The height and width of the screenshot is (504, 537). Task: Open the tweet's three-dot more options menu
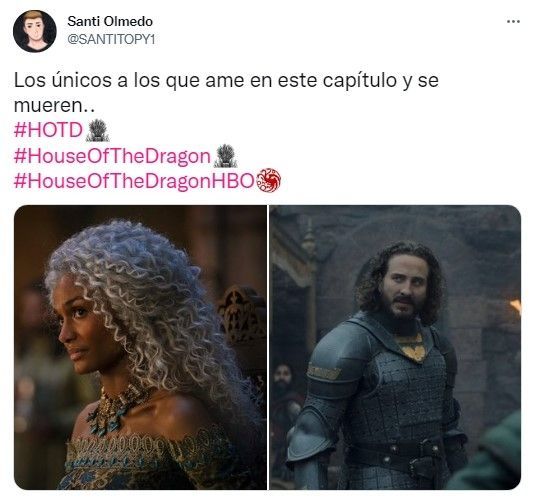pos(513,22)
